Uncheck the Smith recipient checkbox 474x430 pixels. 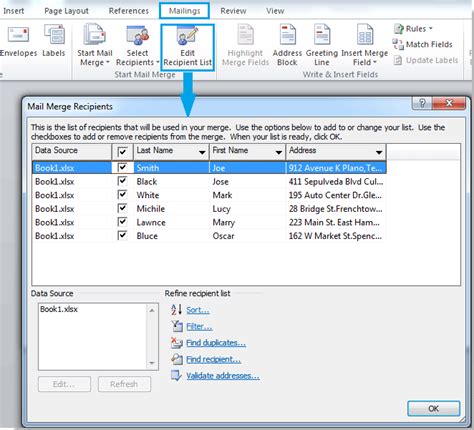tap(122, 167)
